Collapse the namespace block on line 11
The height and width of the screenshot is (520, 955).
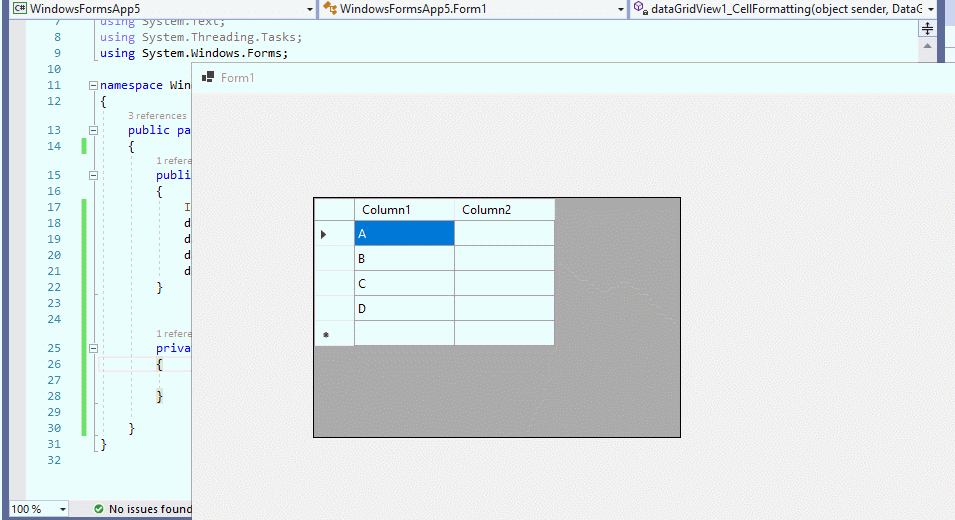tap(93, 85)
